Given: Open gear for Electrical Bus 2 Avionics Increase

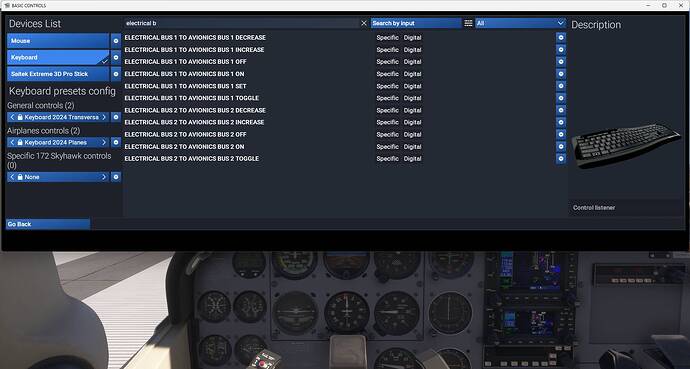Looking at the screenshot, I should click(x=561, y=122).
